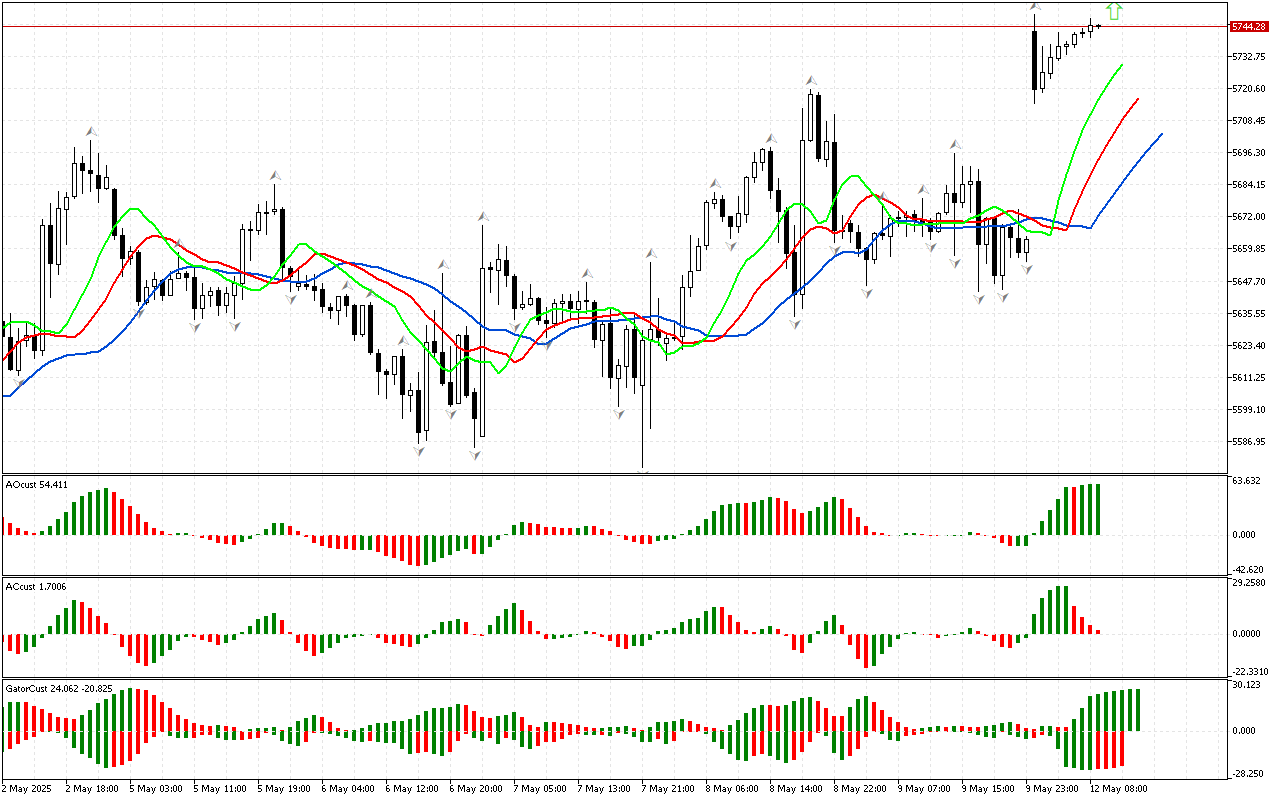Click the 63.632 value on the AO scale
The height and width of the screenshot is (800, 1280).
point(1245,481)
